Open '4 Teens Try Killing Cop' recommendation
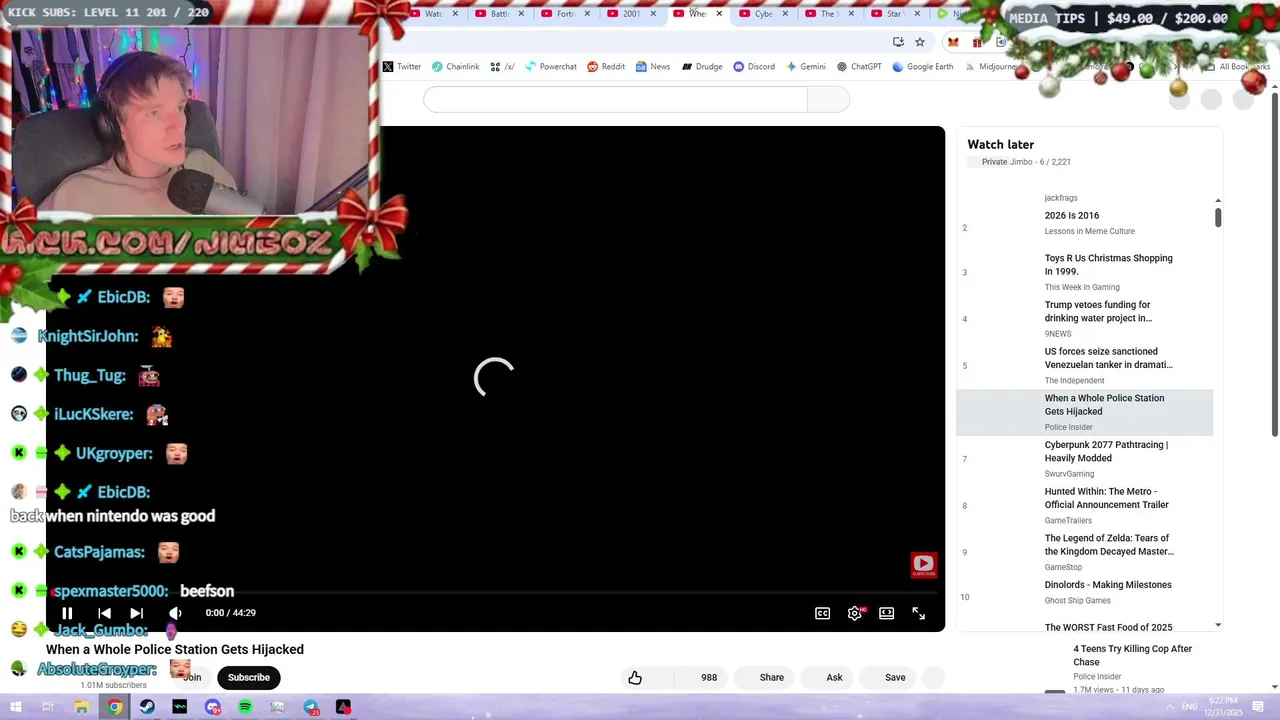1280x720 pixels. (1132, 655)
